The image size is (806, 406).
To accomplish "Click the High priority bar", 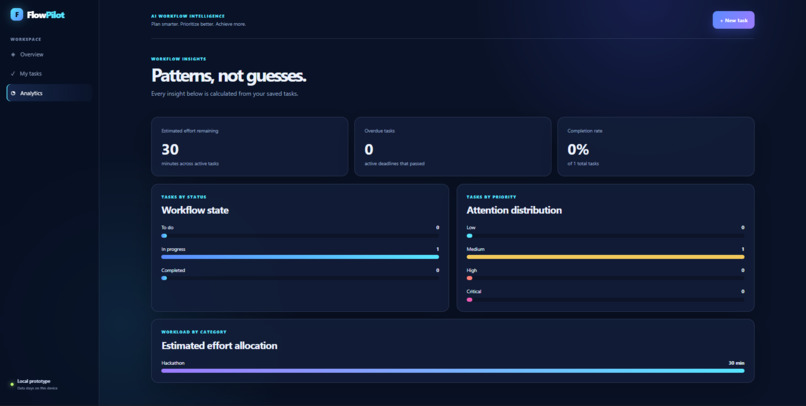I will (606, 278).
